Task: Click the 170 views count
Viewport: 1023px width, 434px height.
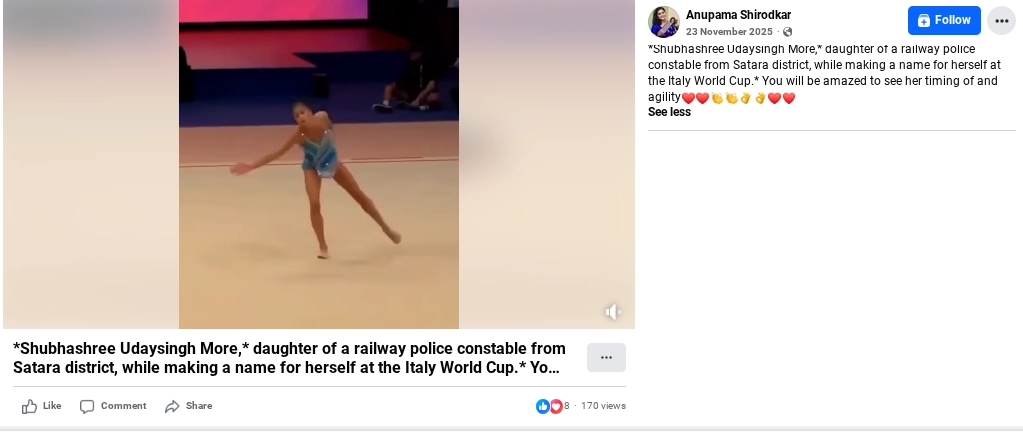Action: coord(603,406)
